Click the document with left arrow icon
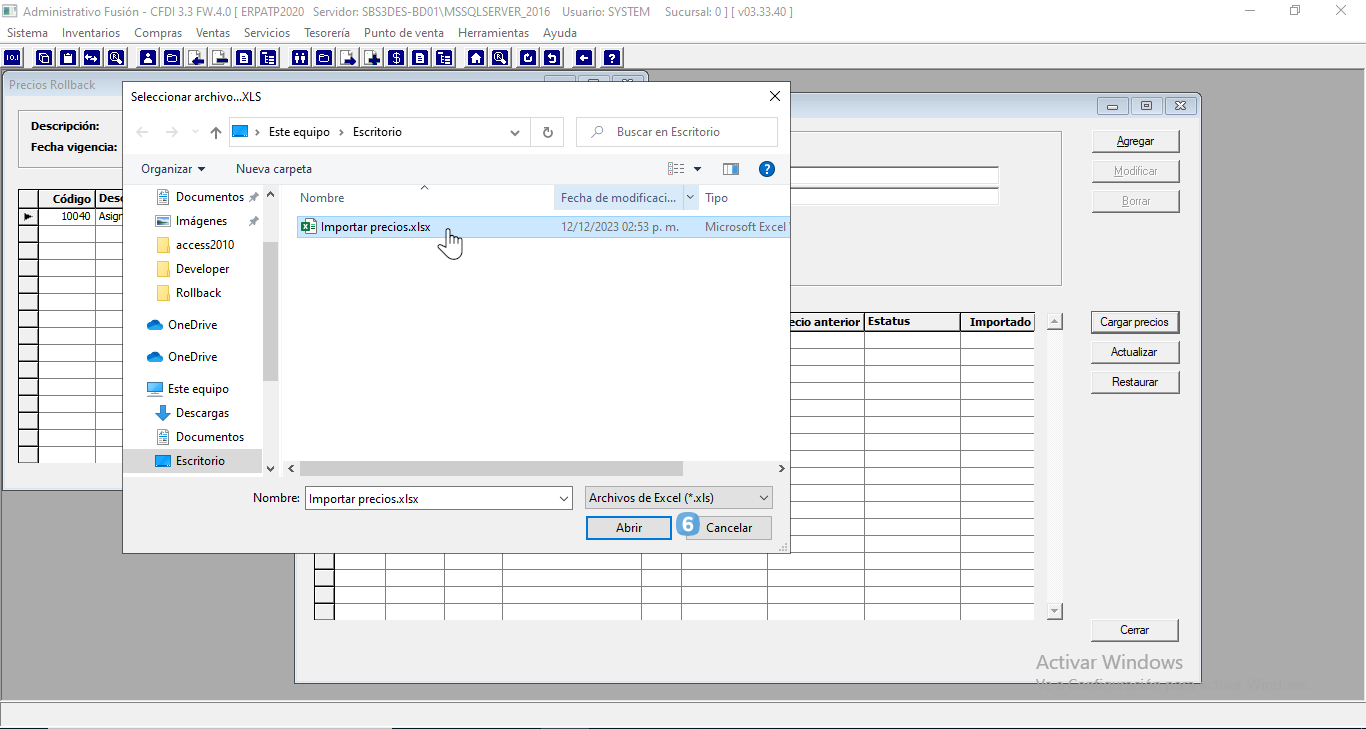 pos(197,58)
